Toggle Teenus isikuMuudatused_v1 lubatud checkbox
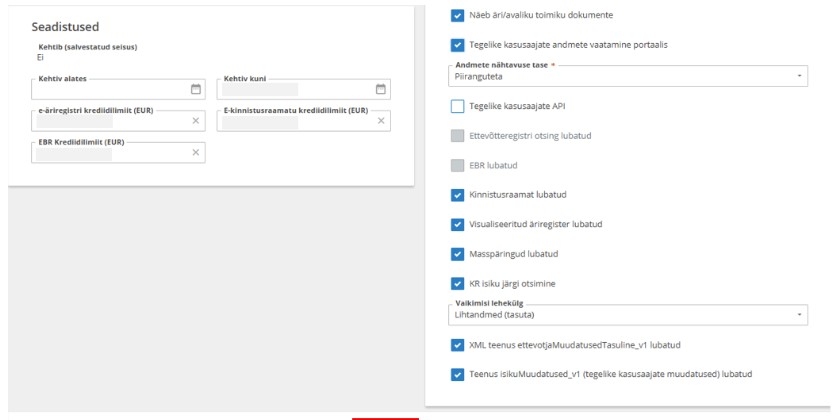Viewport: 835px width, 420px height. tap(457, 374)
